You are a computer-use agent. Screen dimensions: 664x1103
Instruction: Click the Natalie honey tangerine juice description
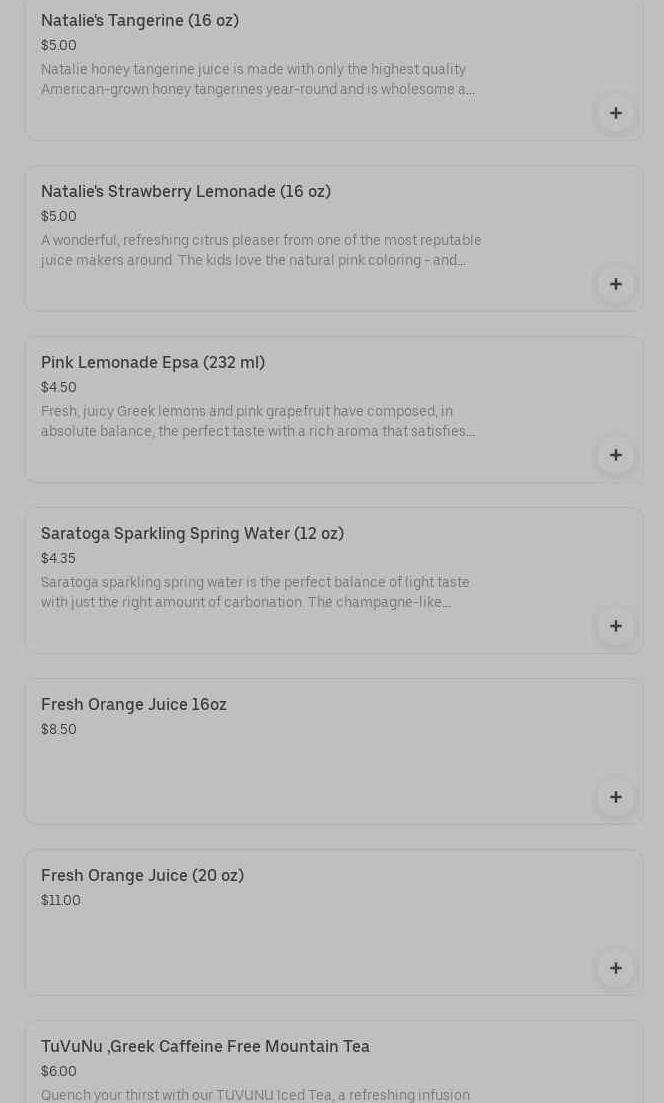[x=257, y=79]
